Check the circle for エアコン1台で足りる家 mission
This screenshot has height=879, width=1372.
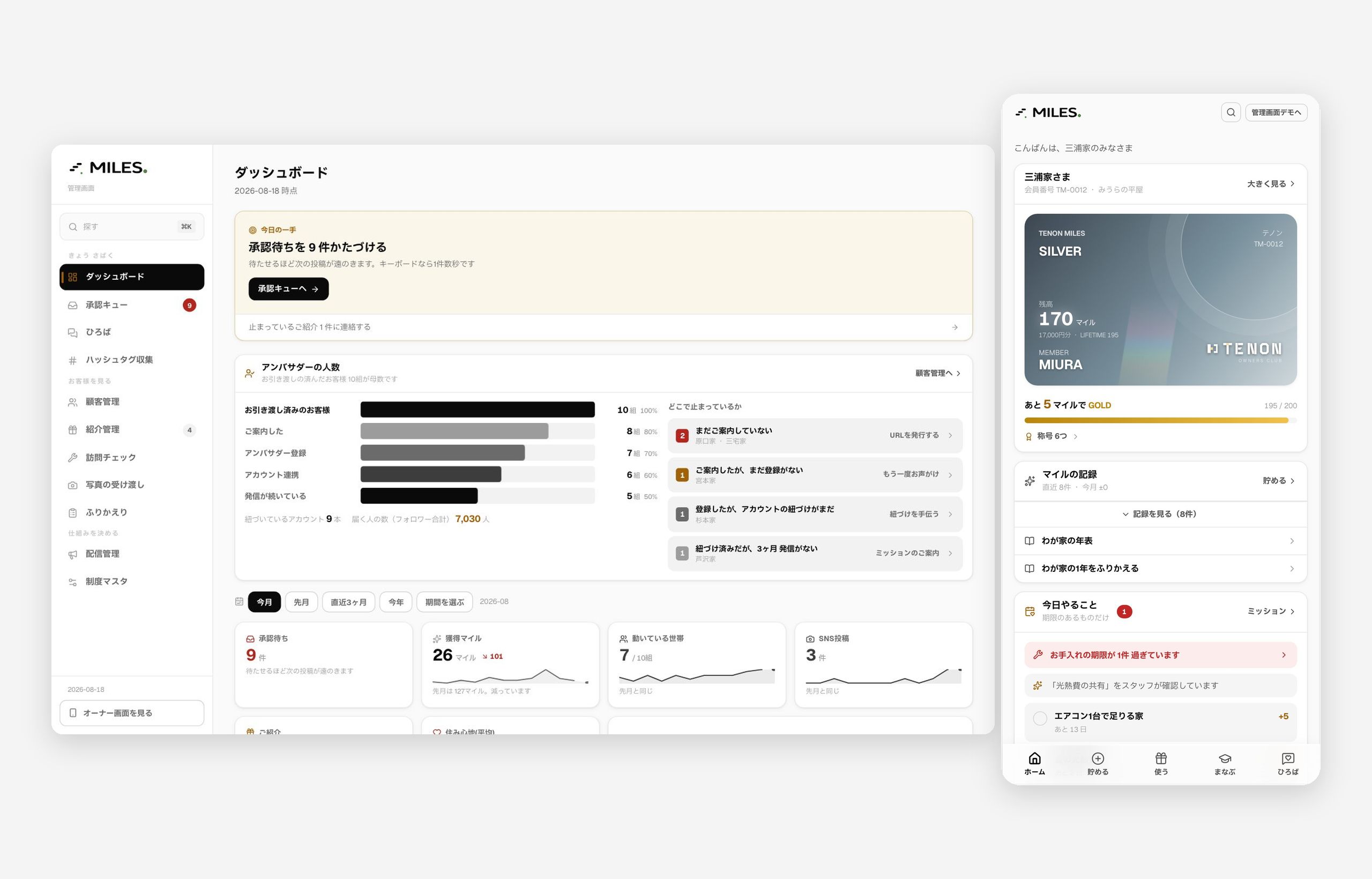tap(1040, 718)
